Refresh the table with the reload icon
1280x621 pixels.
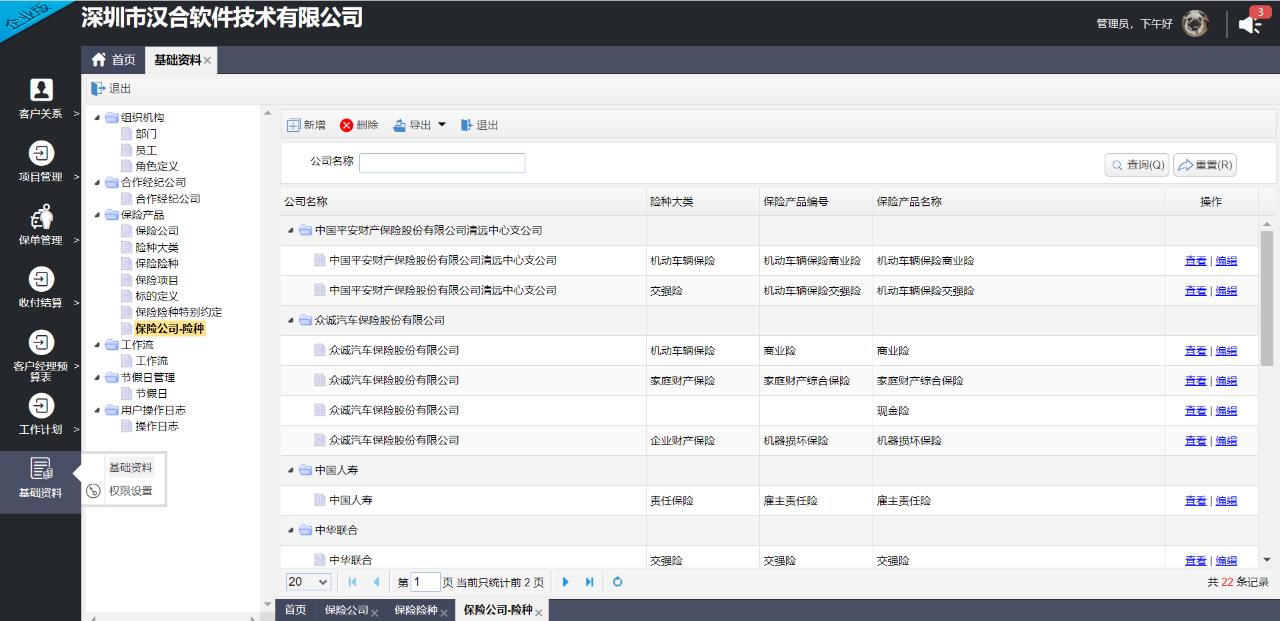coord(618,582)
